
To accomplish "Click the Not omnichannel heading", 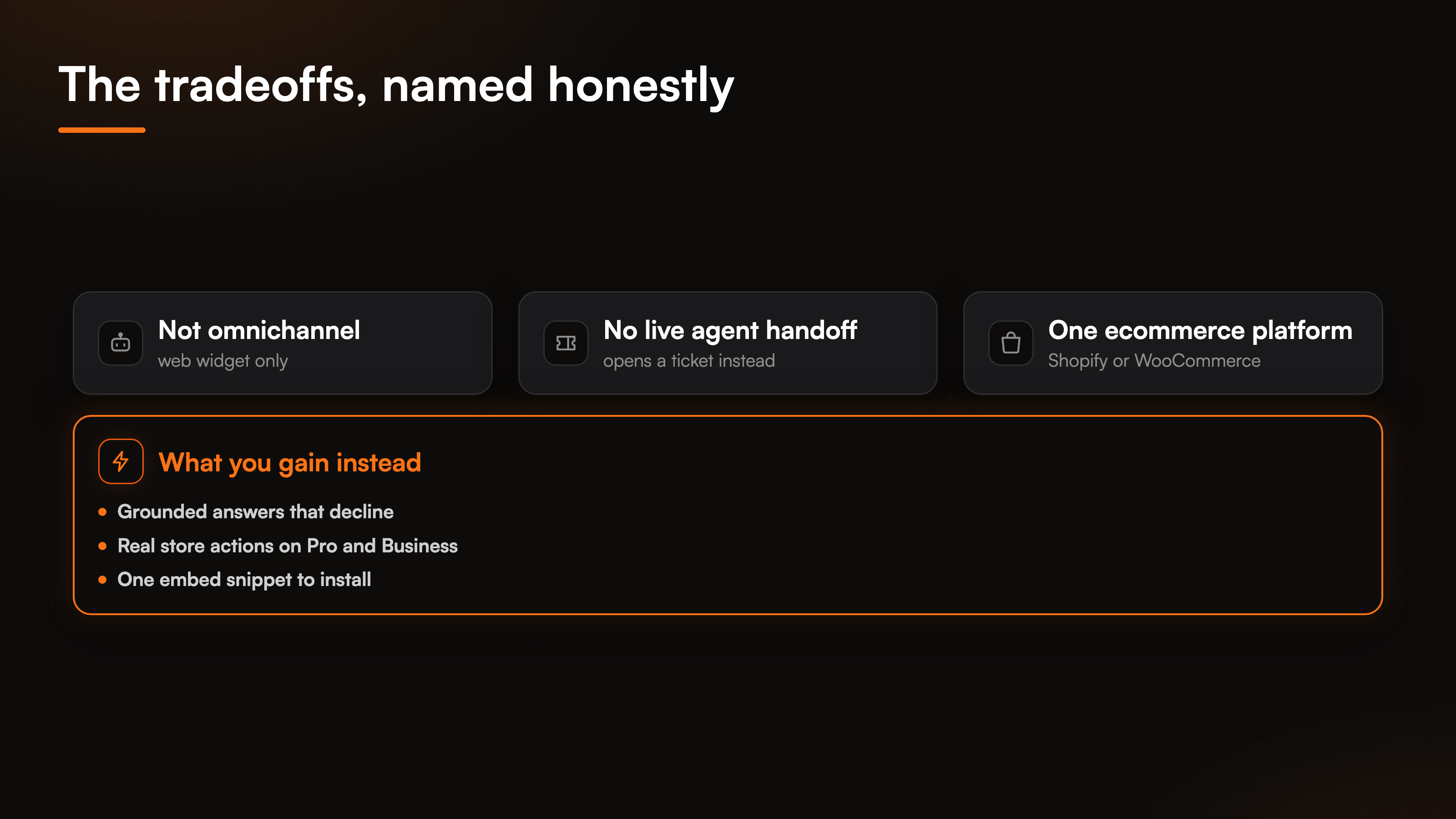I will coord(259,330).
